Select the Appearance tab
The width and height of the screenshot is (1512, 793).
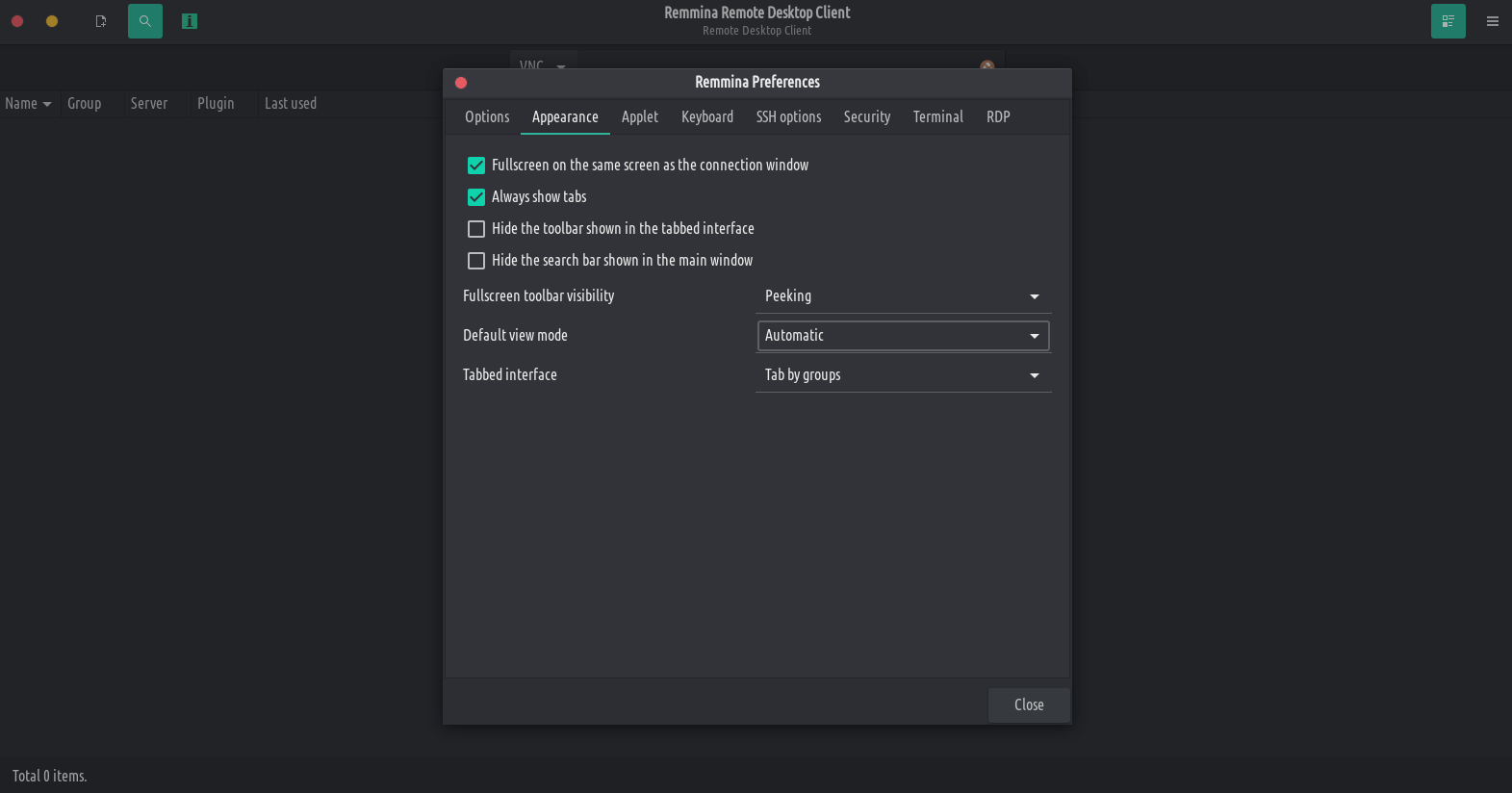tap(565, 116)
